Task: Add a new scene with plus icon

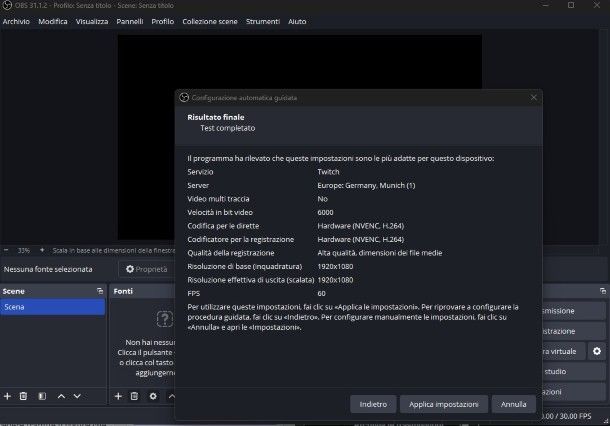Action: pyautogui.click(x=7, y=396)
